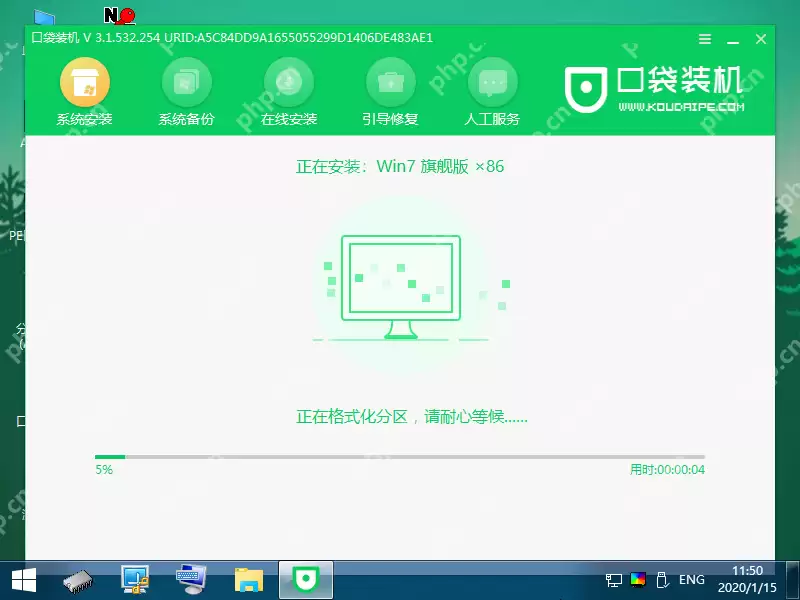Launch the memory chip tool from the taskbar
The image size is (800, 600).
click(x=77, y=578)
